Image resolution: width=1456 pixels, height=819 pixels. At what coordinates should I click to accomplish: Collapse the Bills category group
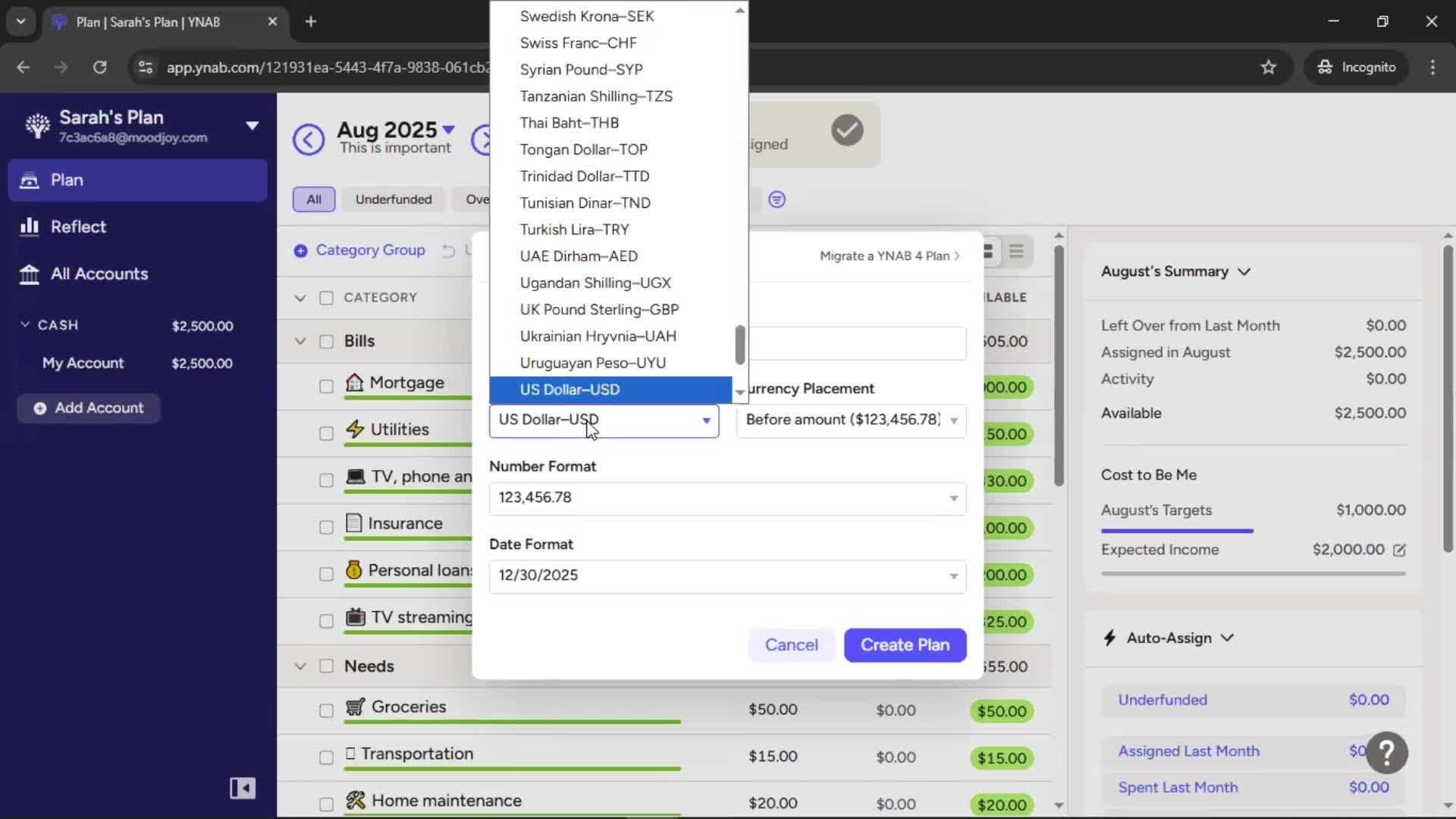pos(300,341)
